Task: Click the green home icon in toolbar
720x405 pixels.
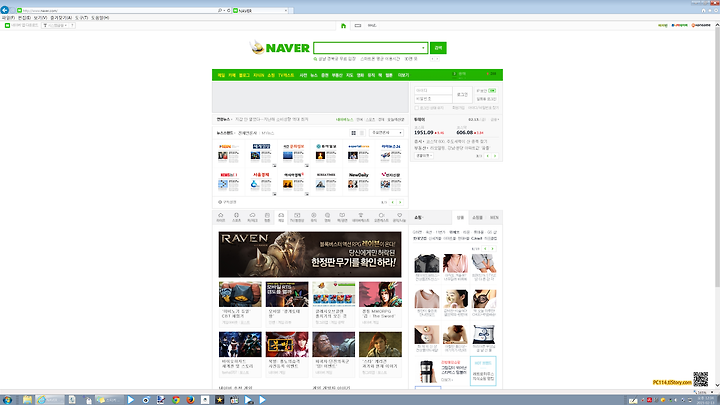Action: click(343, 26)
